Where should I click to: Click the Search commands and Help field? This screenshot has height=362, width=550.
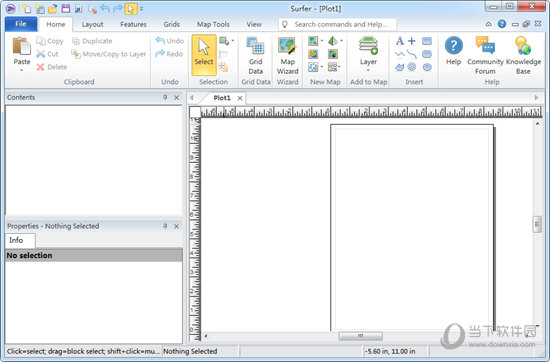337,24
